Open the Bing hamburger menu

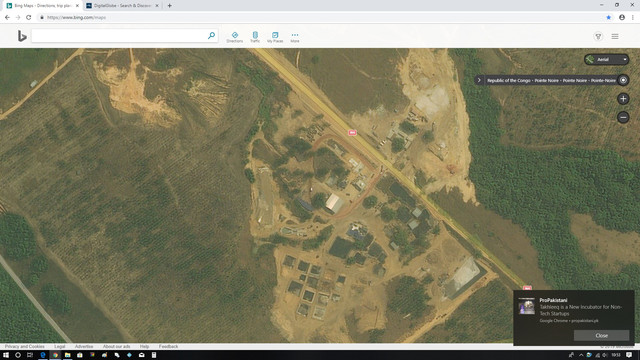point(615,36)
